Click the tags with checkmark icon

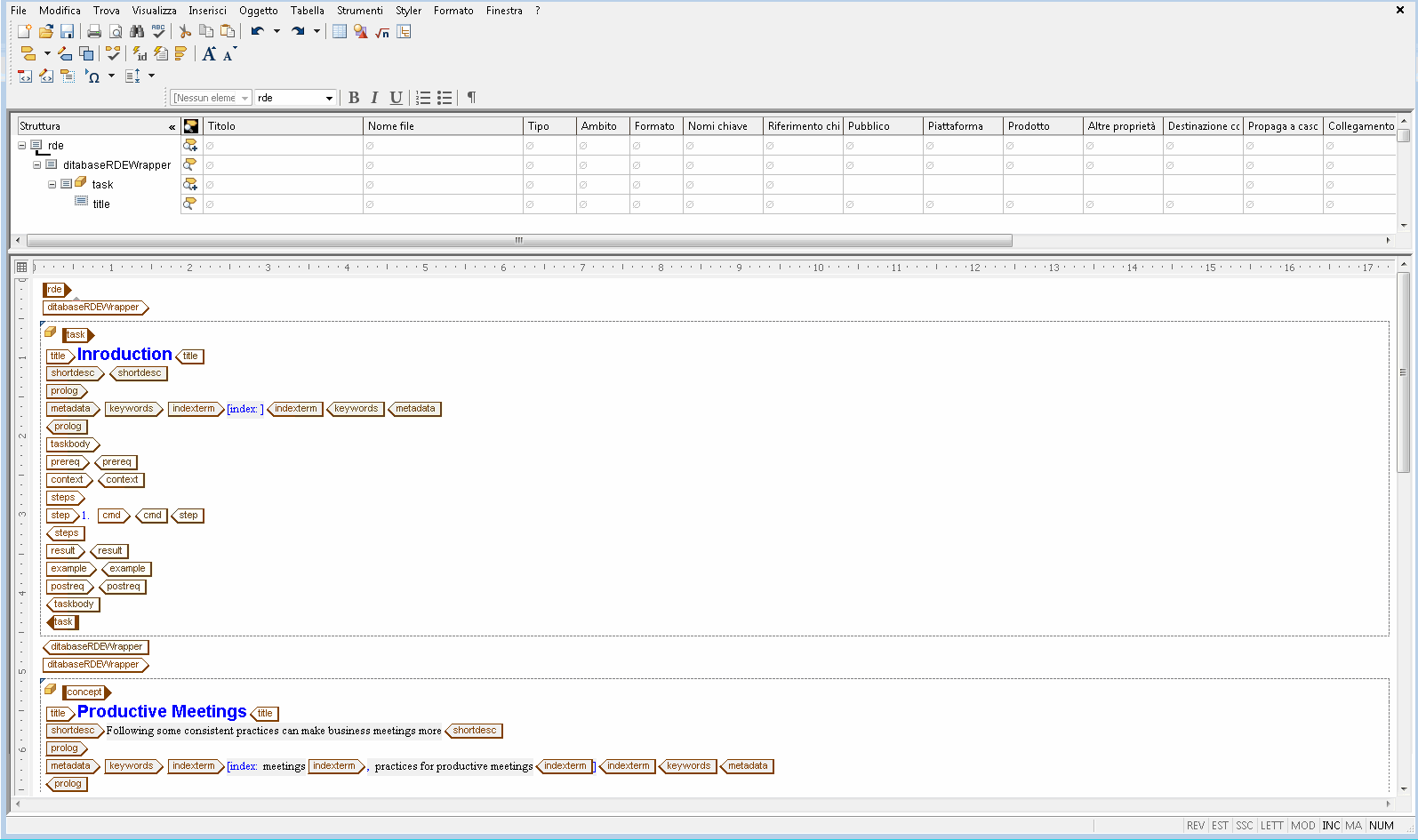pyautogui.click(x=113, y=53)
